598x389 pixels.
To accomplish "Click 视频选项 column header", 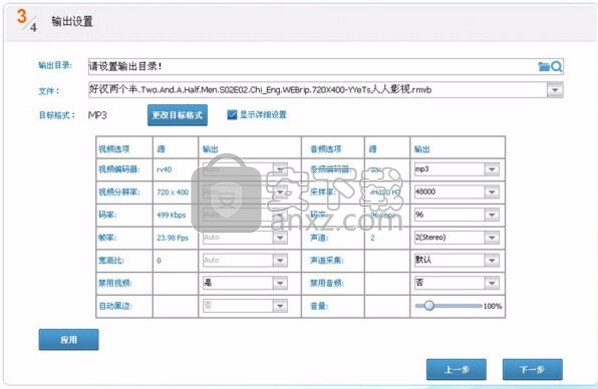I will [114, 149].
